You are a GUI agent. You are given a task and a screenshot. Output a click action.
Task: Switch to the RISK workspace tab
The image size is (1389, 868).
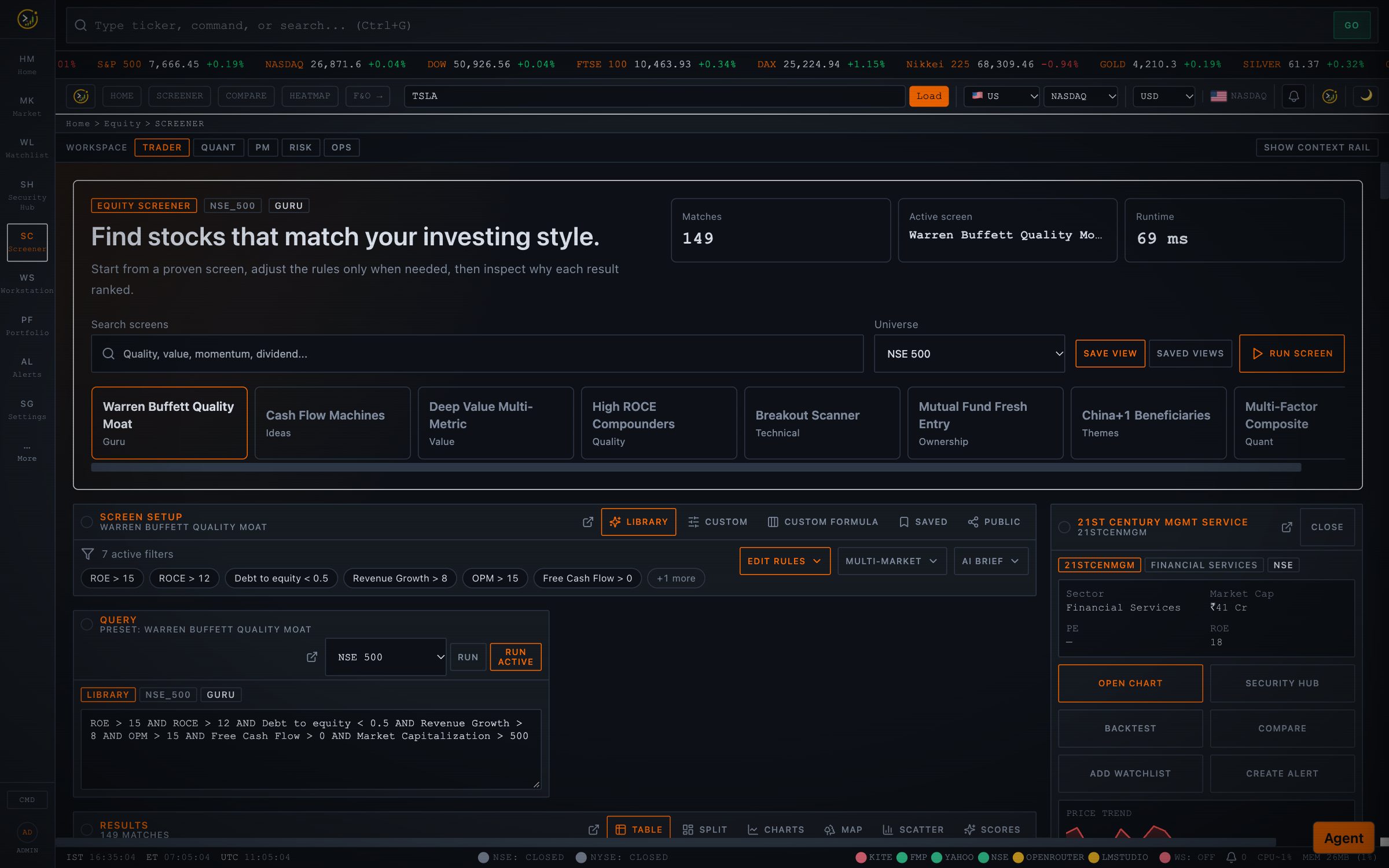click(300, 148)
